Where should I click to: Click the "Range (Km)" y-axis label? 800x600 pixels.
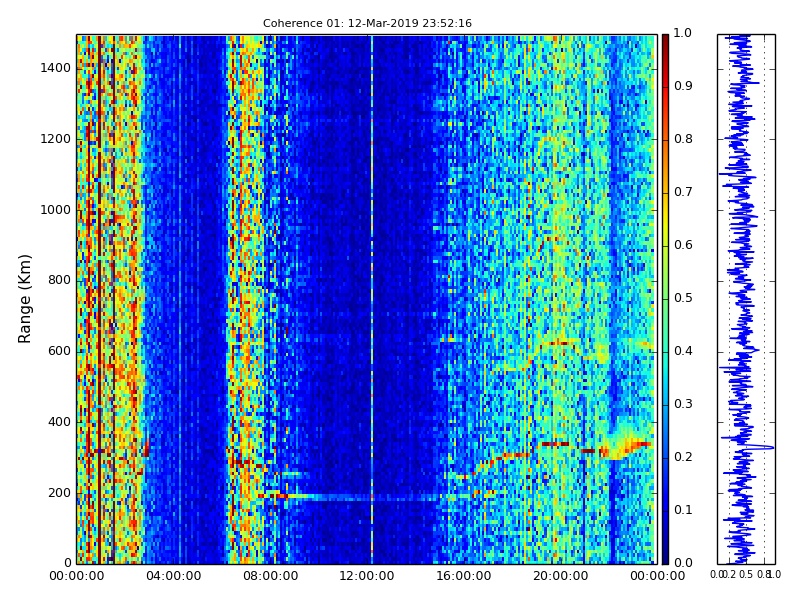point(24,299)
